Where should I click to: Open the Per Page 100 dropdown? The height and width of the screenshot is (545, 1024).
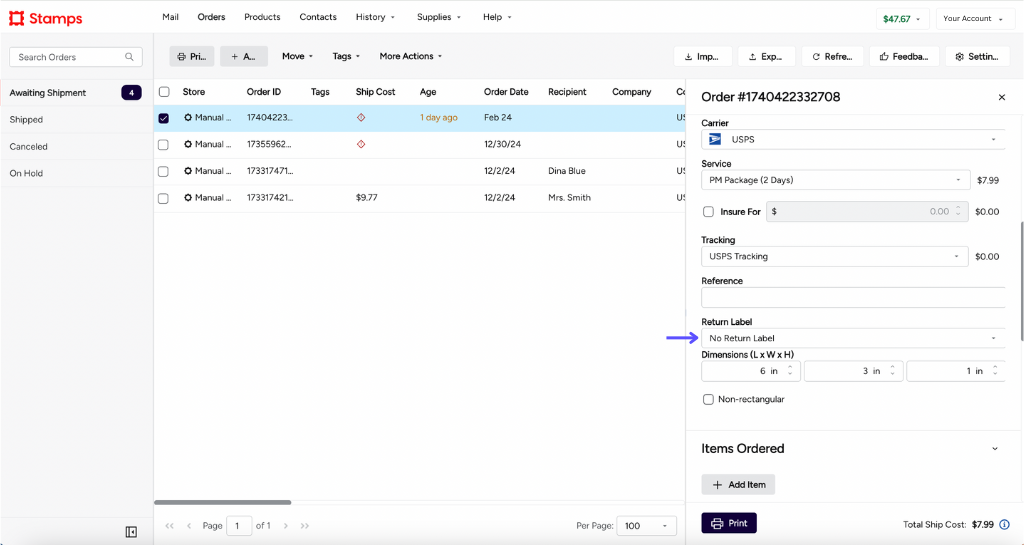pos(647,525)
